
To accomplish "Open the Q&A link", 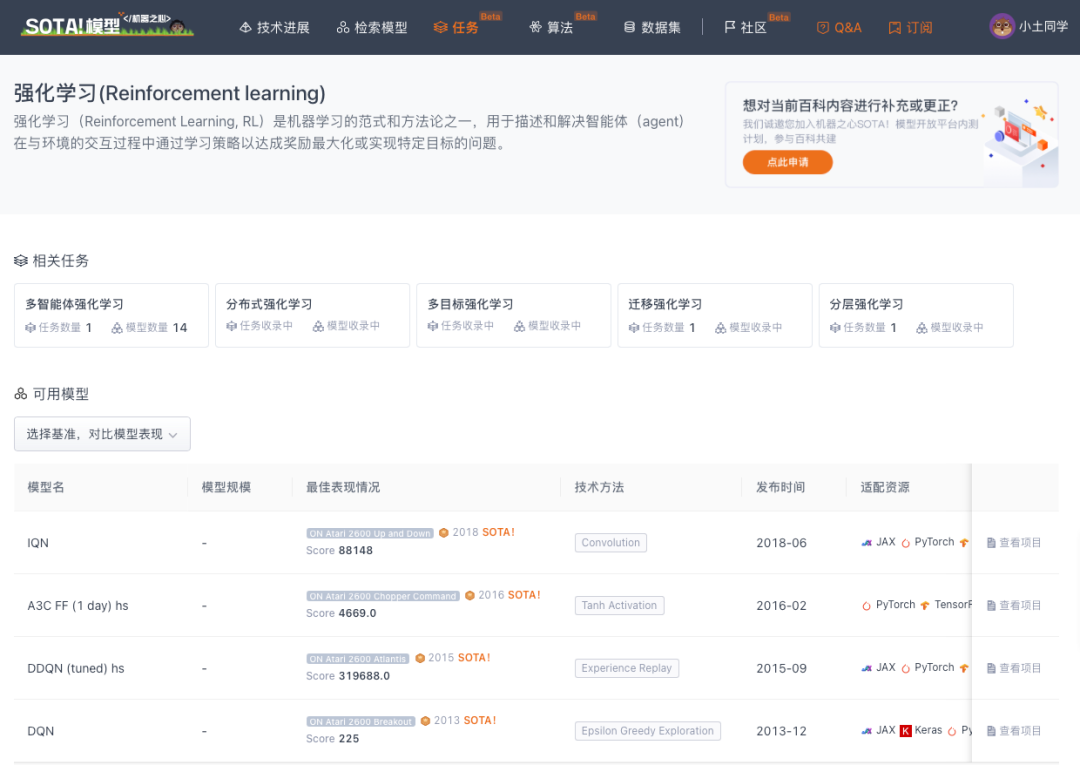I will point(839,28).
